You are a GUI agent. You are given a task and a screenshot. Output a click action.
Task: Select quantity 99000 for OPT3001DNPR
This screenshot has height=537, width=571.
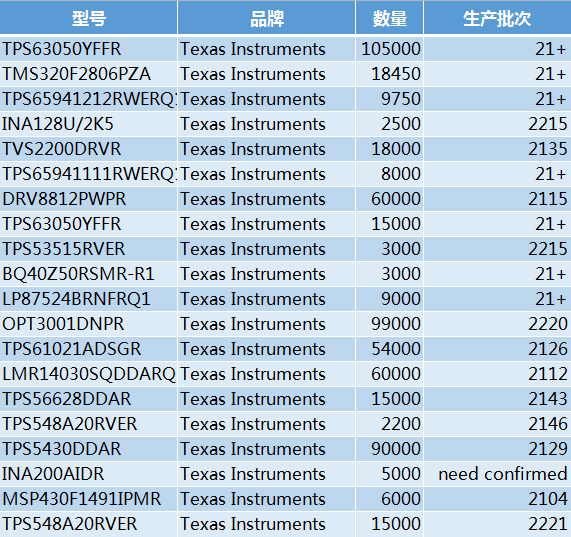[x=389, y=324]
